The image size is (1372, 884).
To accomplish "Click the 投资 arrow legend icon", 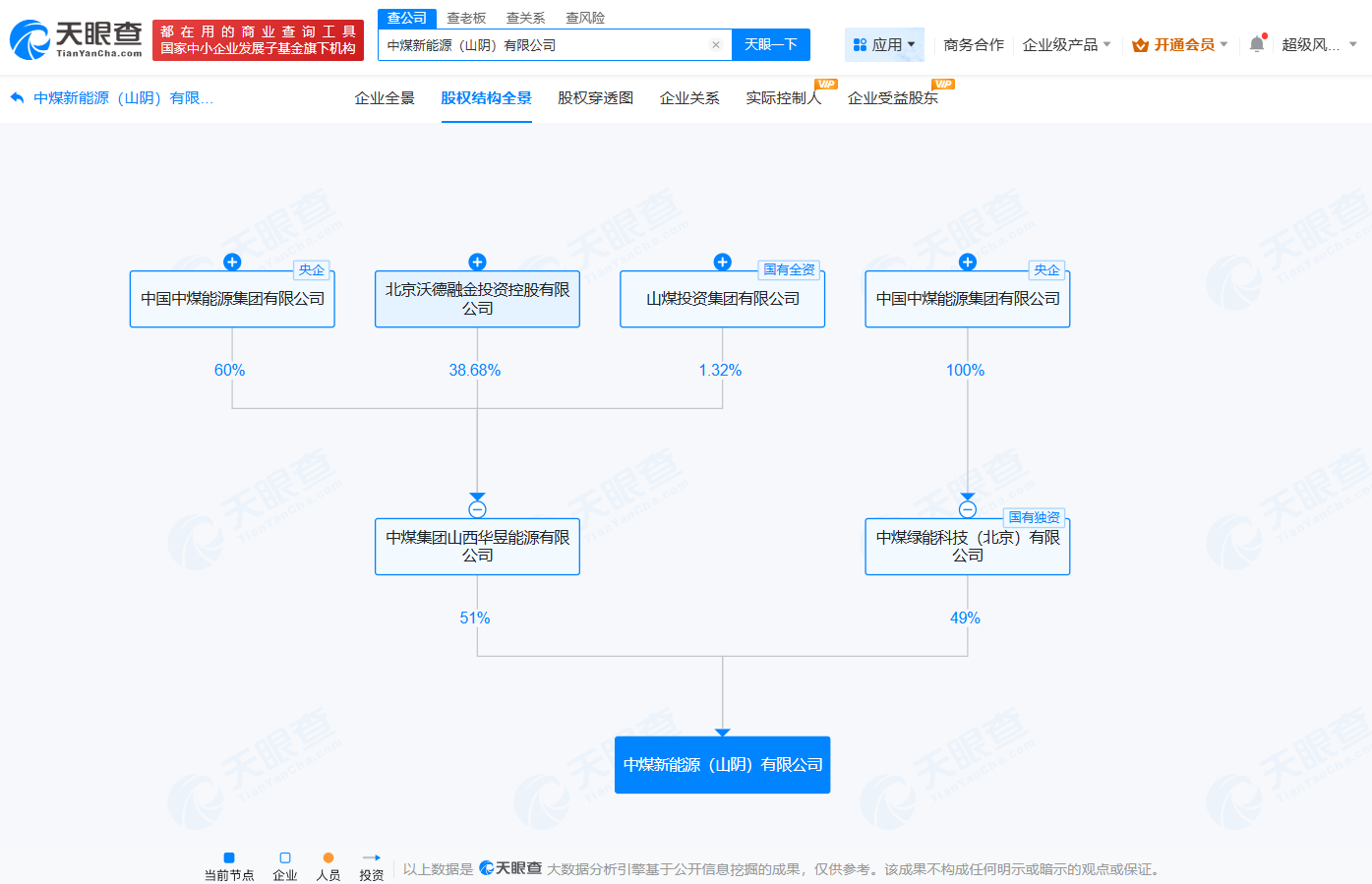I will coord(371,857).
